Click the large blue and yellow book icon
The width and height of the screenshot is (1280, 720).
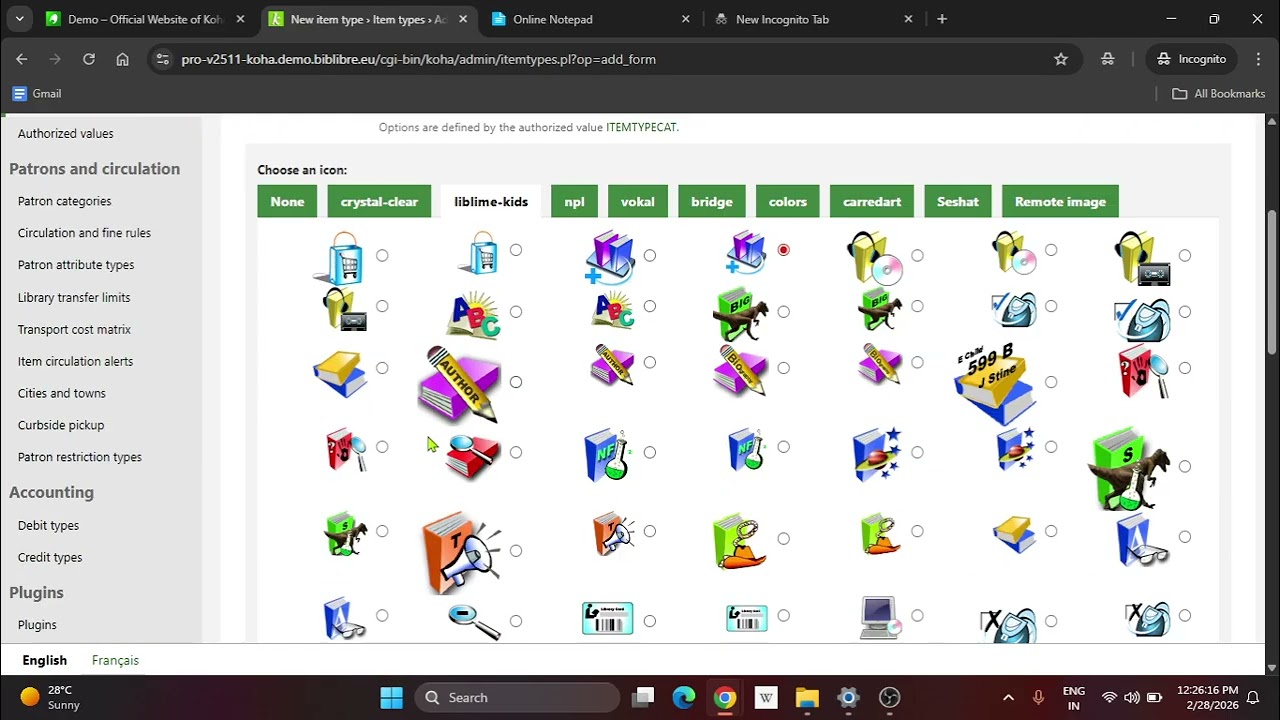(x=340, y=373)
